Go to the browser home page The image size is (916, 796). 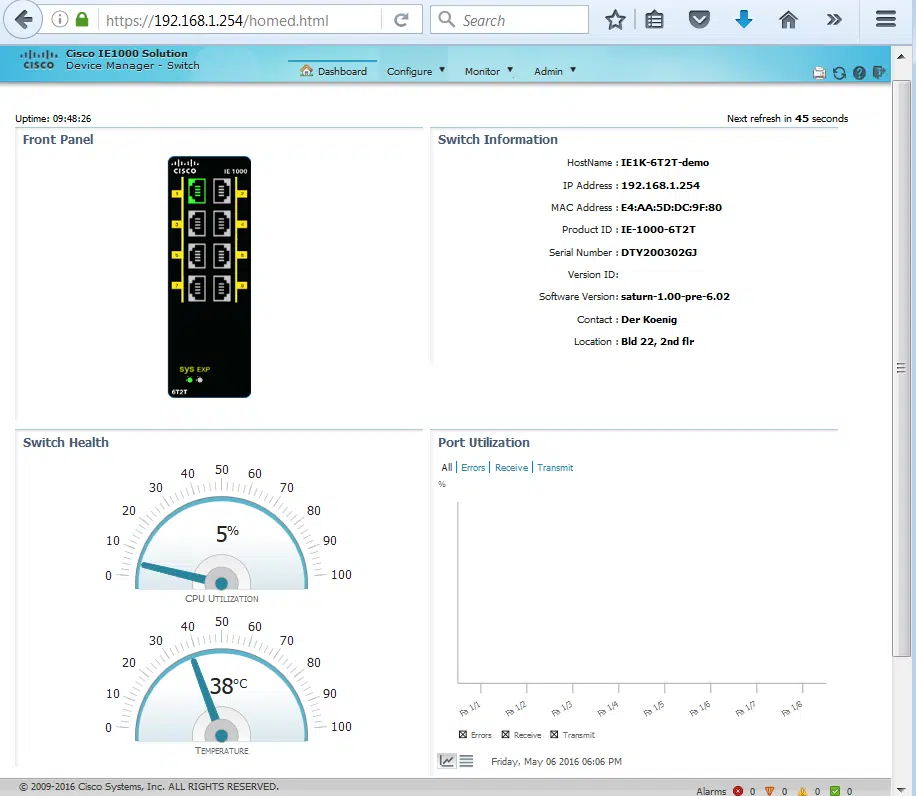[x=788, y=20]
